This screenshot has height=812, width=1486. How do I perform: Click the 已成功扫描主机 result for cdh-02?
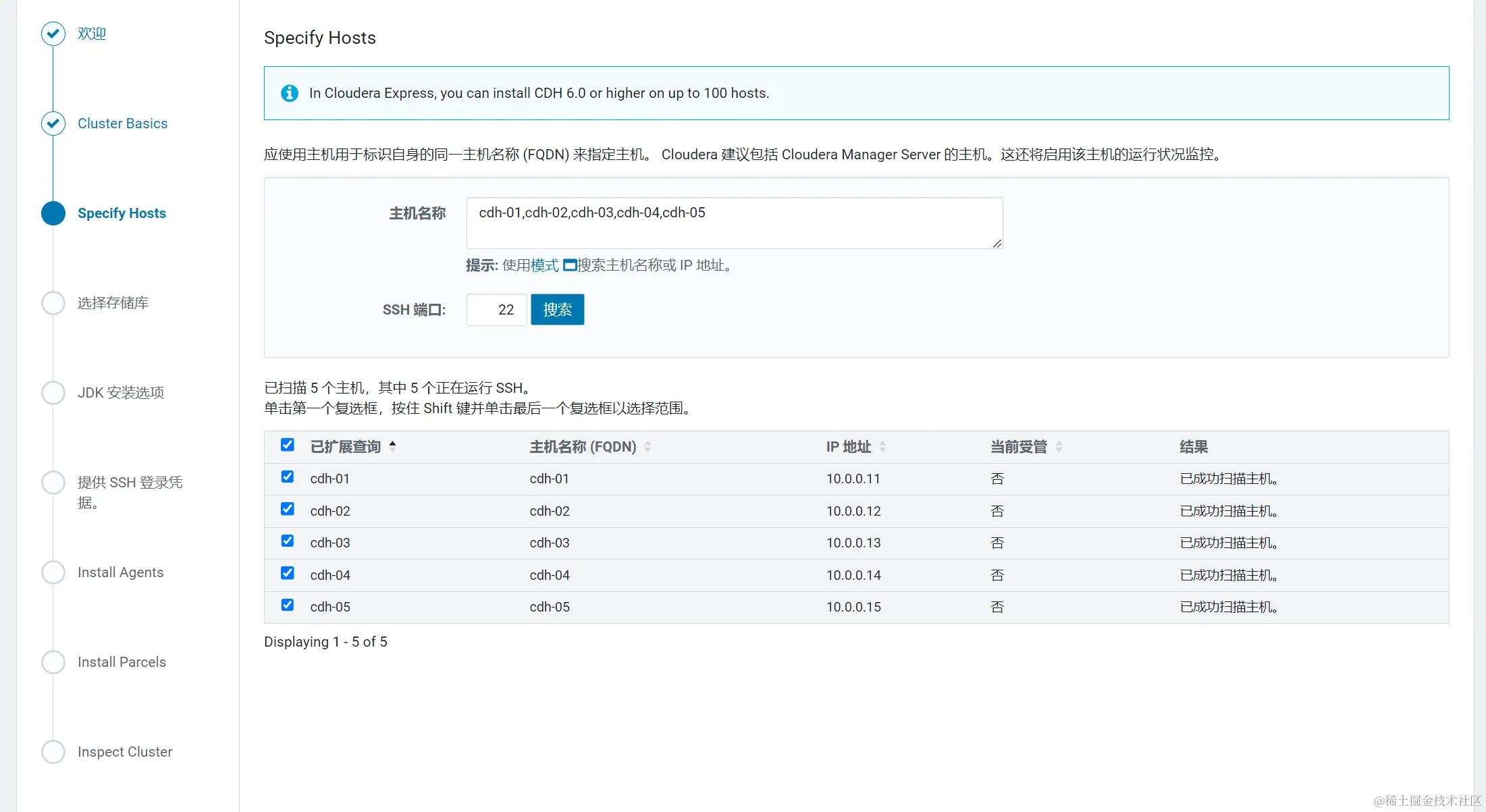click(1229, 512)
